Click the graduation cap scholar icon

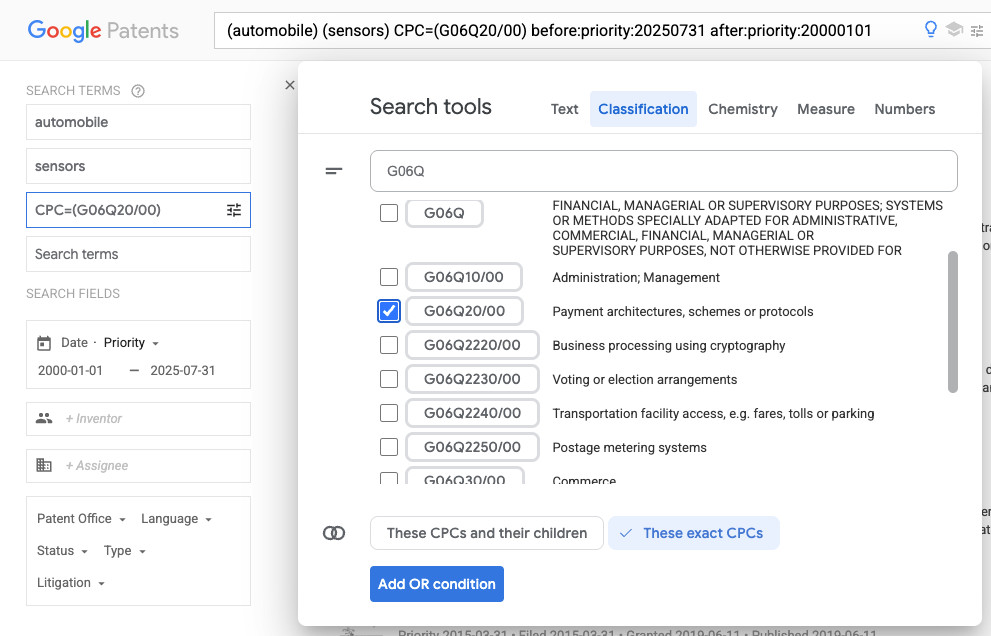point(954,30)
